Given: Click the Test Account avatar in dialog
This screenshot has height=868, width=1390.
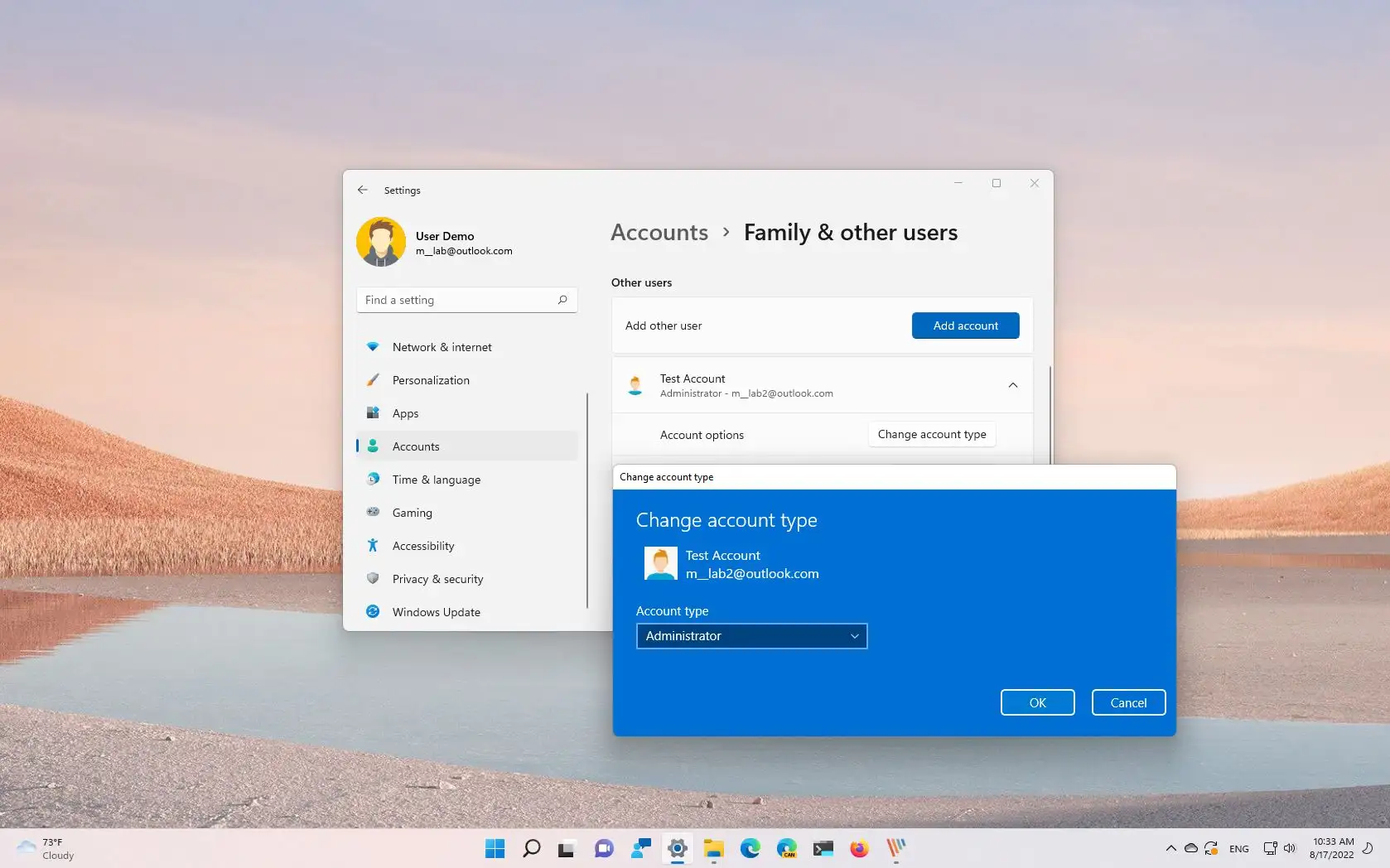Looking at the screenshot, I should pos(660,563).
